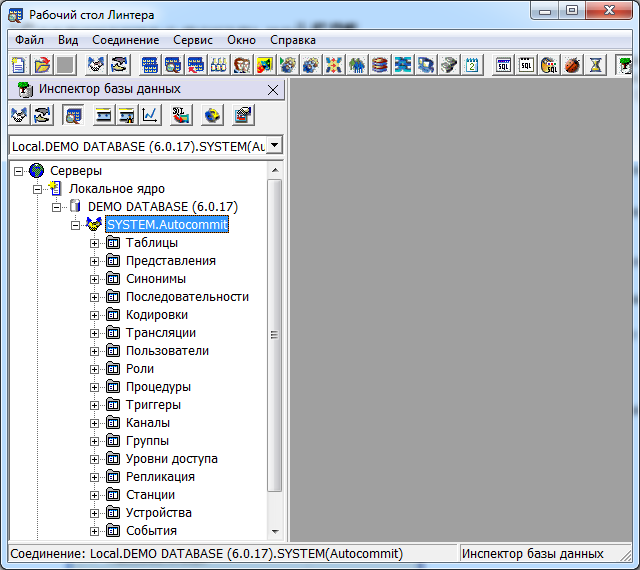Open the Сервис menu
The image size is (640, 570).
(193, 40)
